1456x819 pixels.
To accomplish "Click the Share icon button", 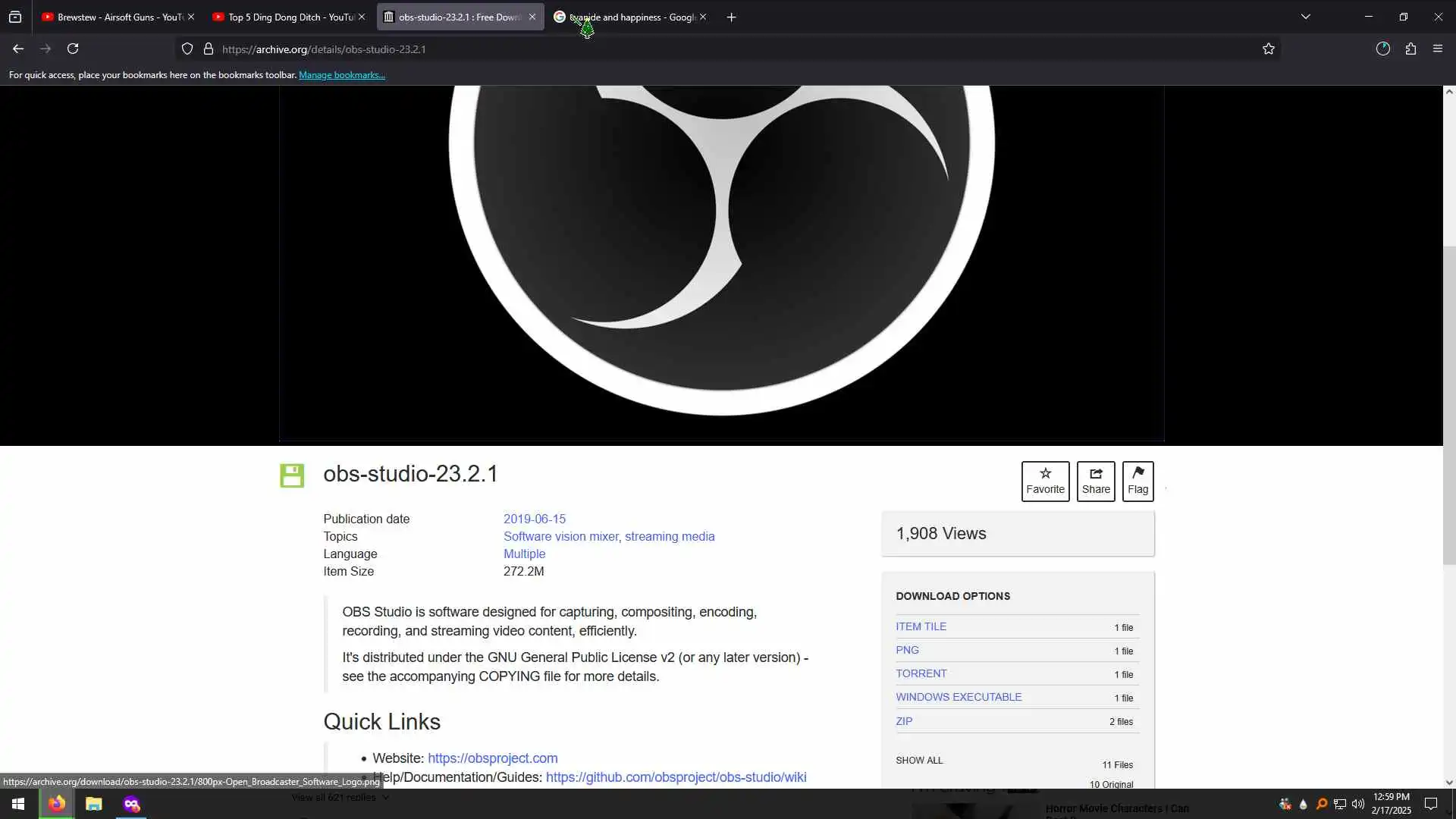I will (1096, 481).
